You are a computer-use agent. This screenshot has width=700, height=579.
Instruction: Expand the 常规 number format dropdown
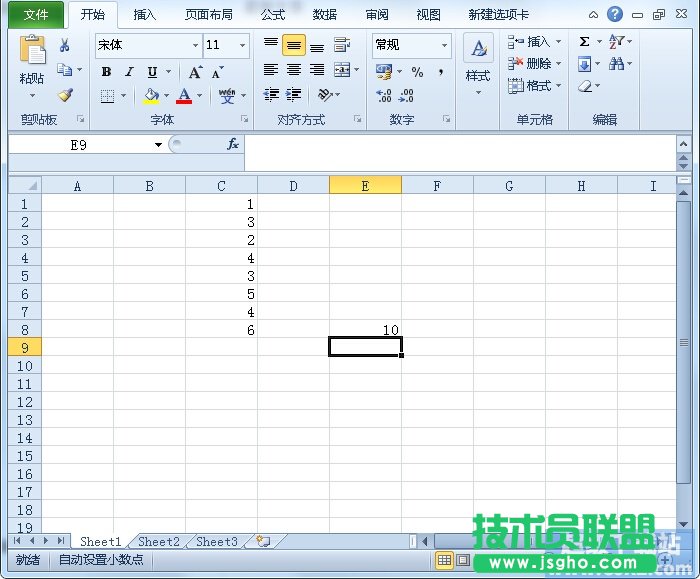(444, 45)
